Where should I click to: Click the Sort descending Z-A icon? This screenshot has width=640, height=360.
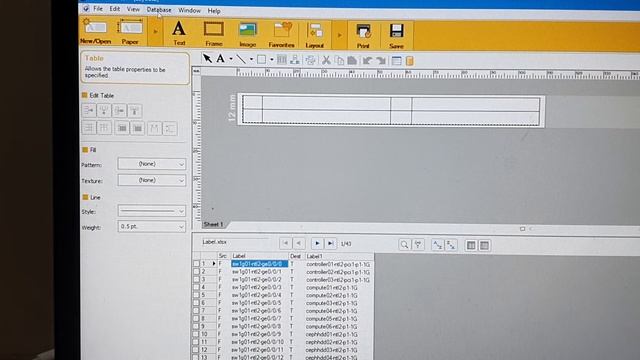click(x=451, y=245)
